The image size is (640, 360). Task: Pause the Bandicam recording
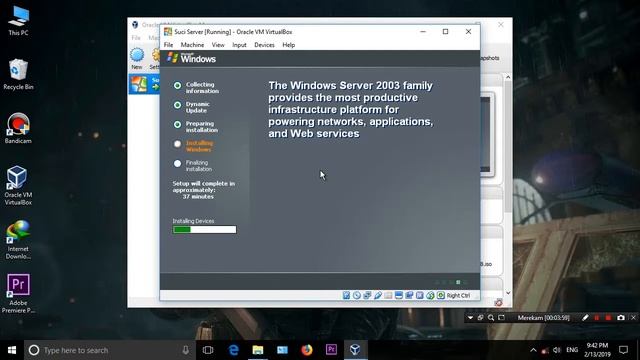(x=597, y=318)
